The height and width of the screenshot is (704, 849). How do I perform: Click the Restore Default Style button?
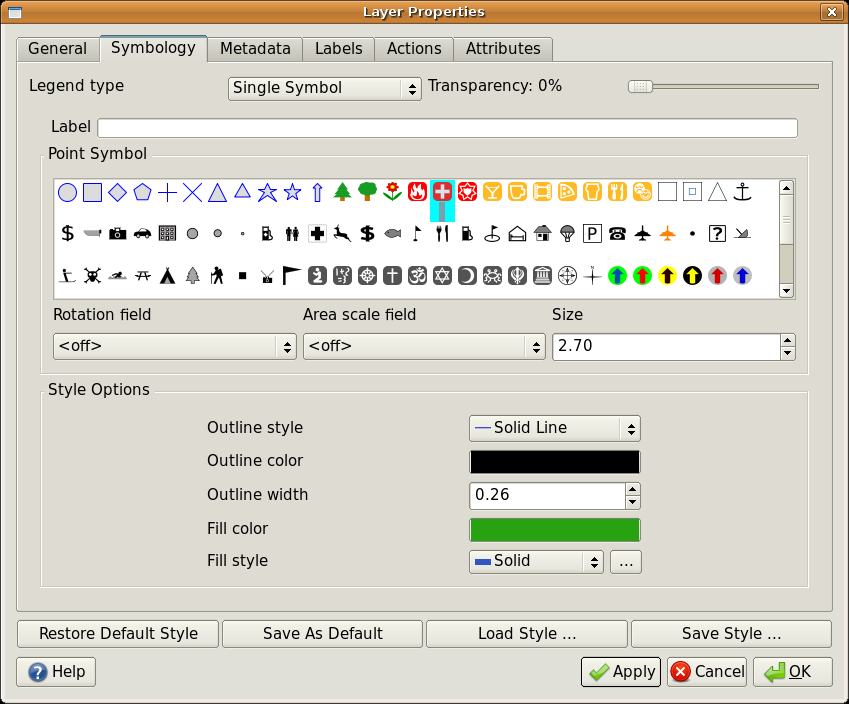pos(117,633)
